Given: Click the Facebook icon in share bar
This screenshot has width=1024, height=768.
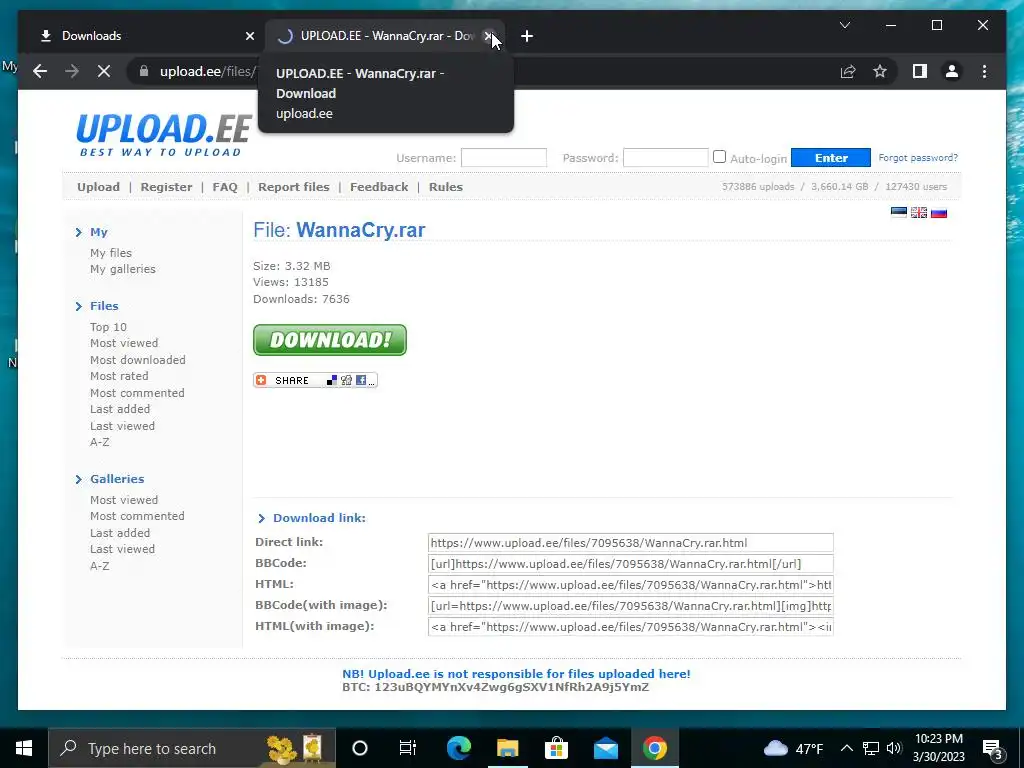Looking at the screenshot, I should [x=360, y=380].
